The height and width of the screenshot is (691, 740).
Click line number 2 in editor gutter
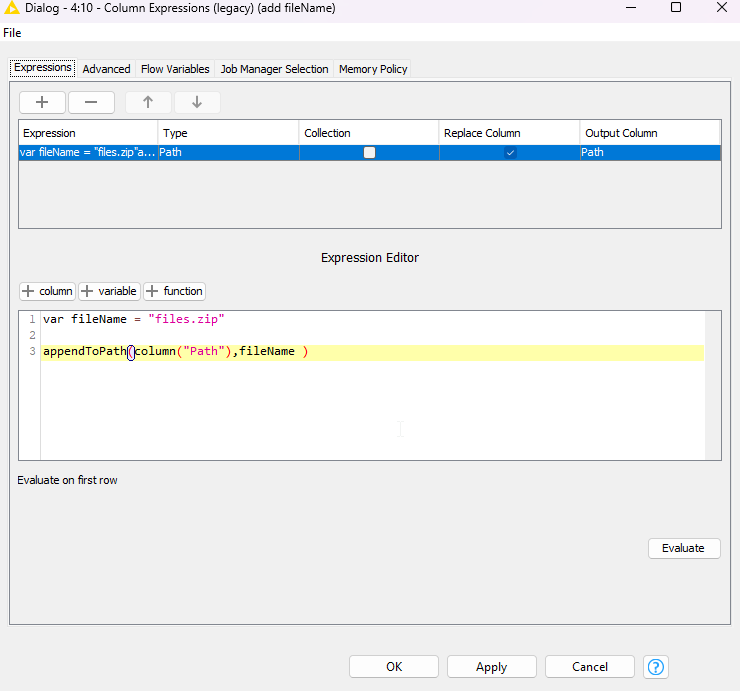click(32, 335)
